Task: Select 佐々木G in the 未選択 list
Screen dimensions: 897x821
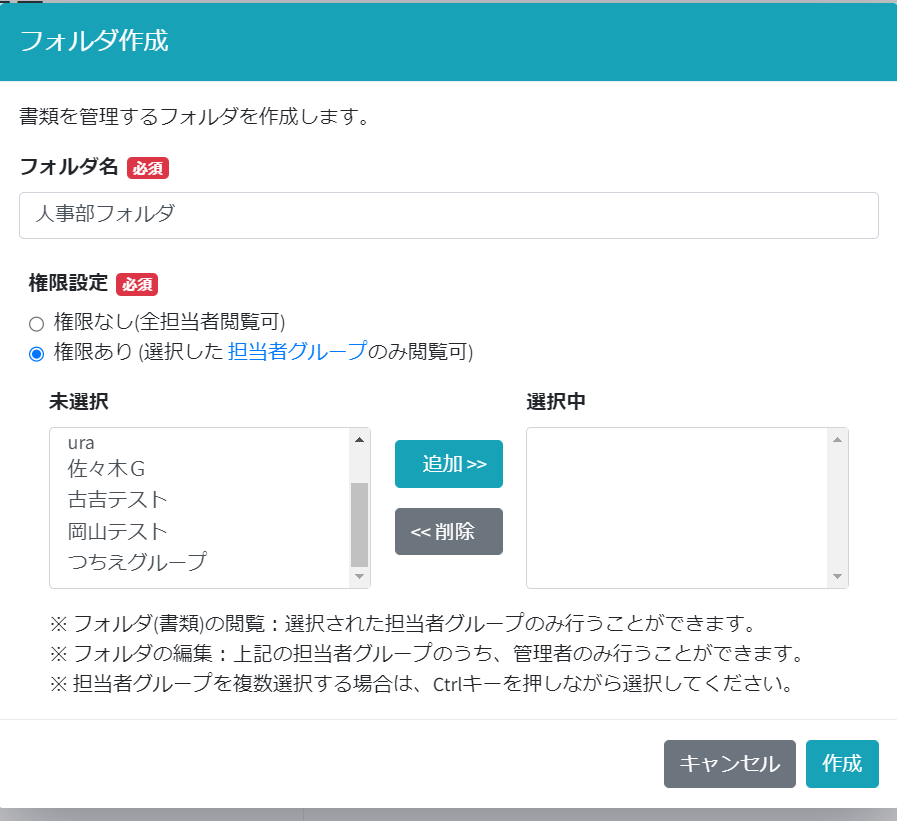Action: pos(107,468)
